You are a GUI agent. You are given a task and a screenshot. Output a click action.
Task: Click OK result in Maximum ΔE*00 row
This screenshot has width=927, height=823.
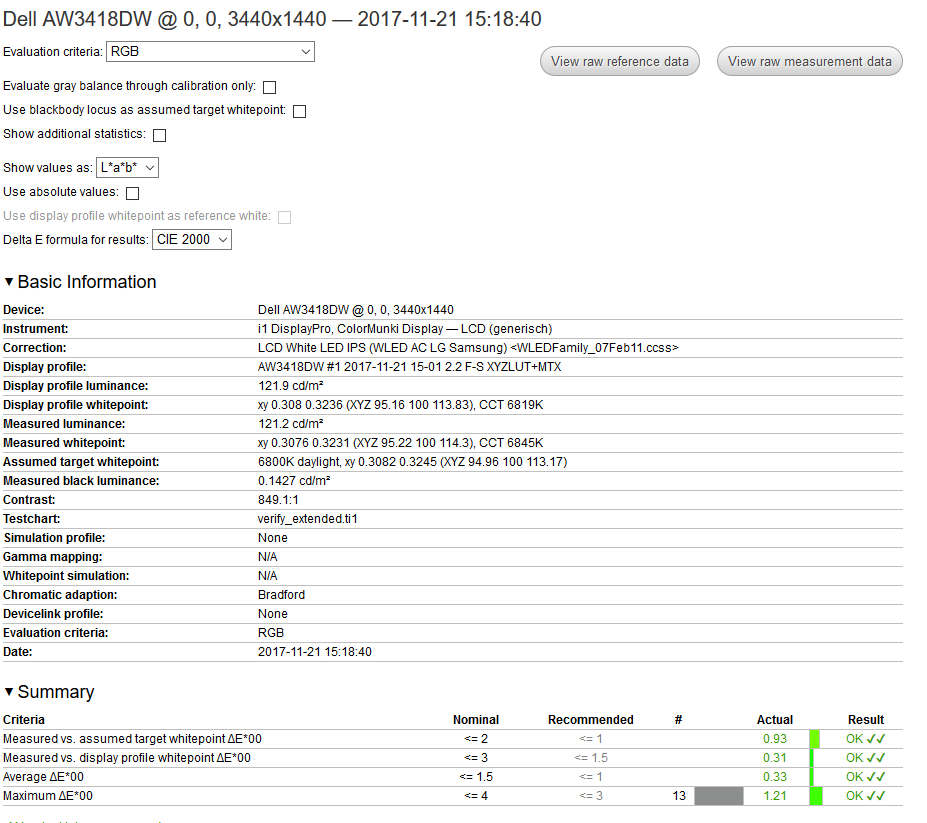(x=866, y=796)
